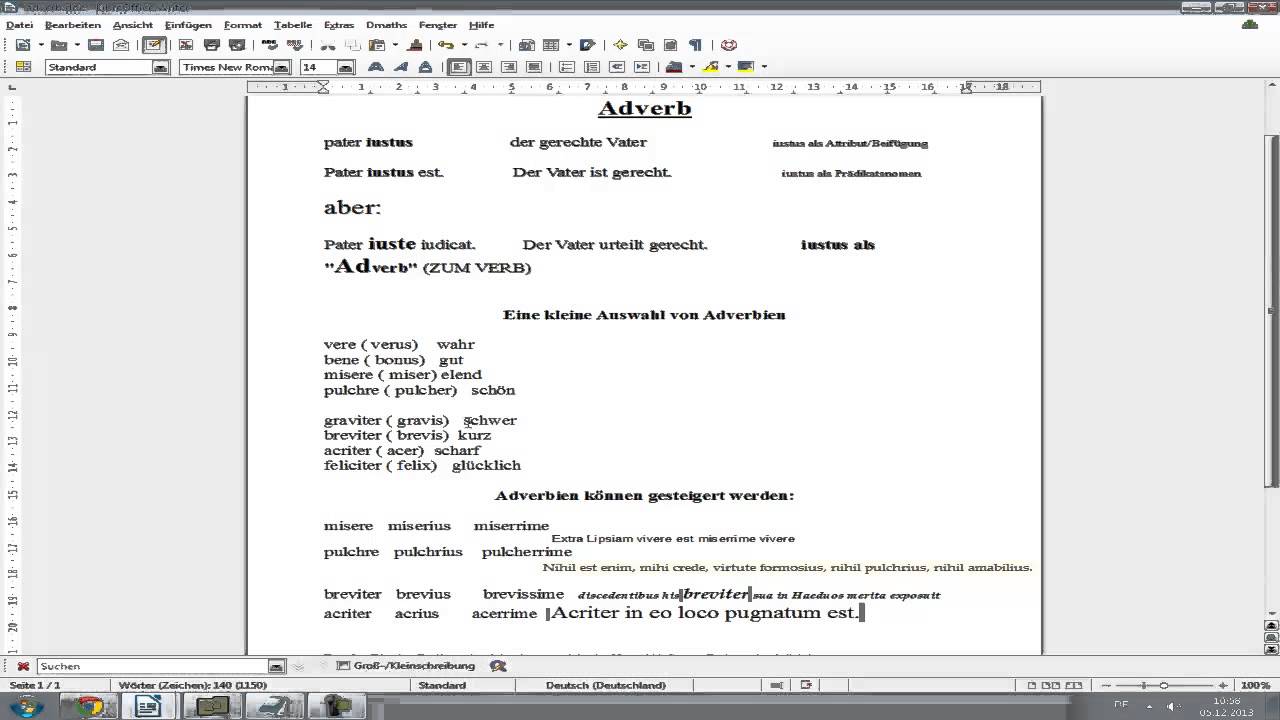
Task: Open Find & Replace icon in the search bar
Action: (x=498, y=666)
